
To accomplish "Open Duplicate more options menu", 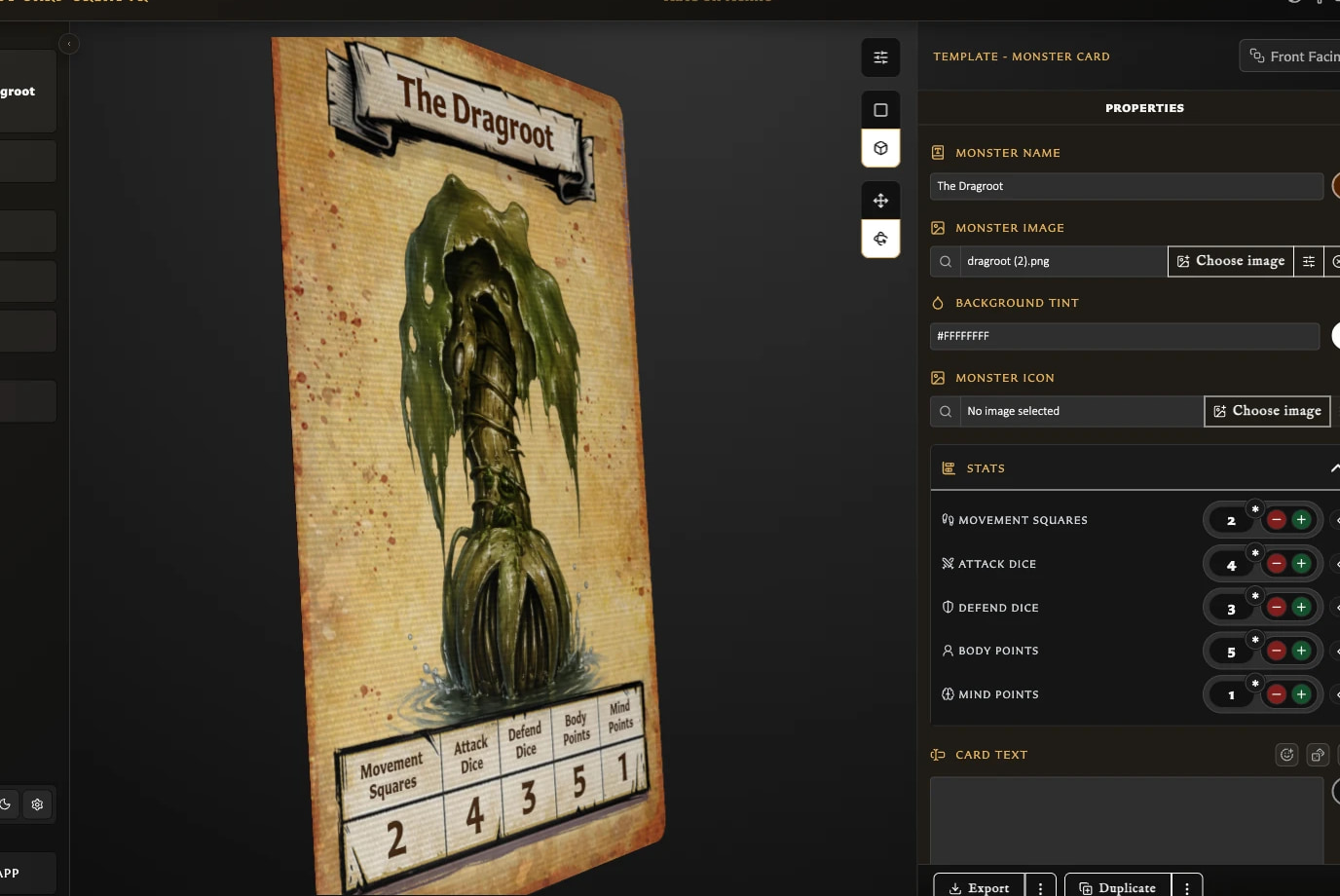I will (x=1187, y=887).
